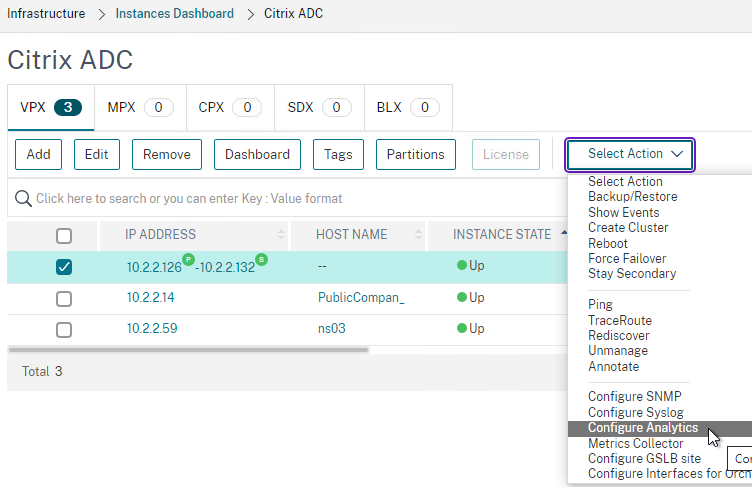
Task: Choose Annotate from action list
Action: (613, 366)
